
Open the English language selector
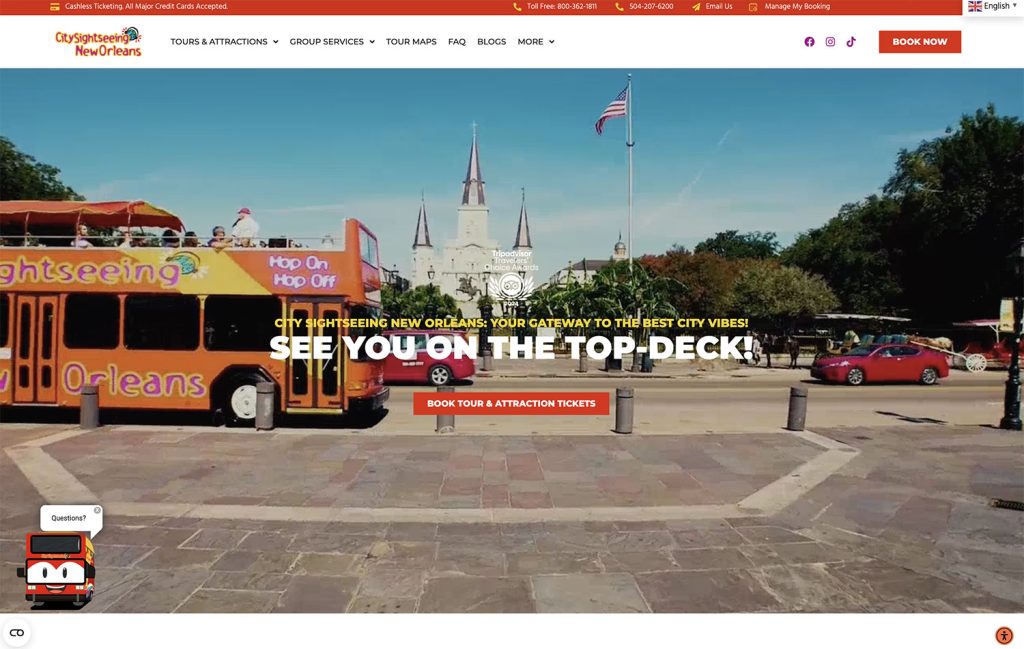pyautogui.click(x=992, y=6)
